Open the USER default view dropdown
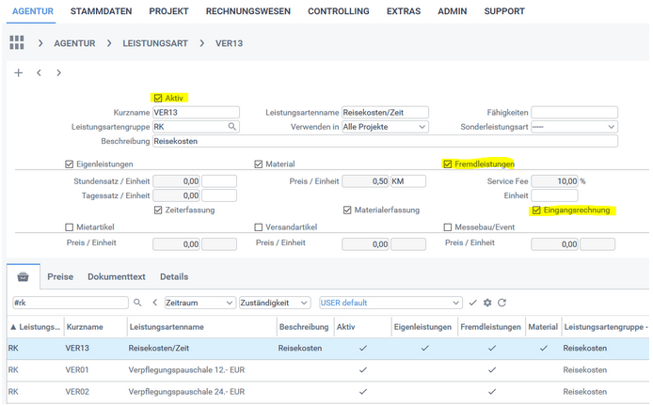 pyautogui.click(x=391, y=302)
